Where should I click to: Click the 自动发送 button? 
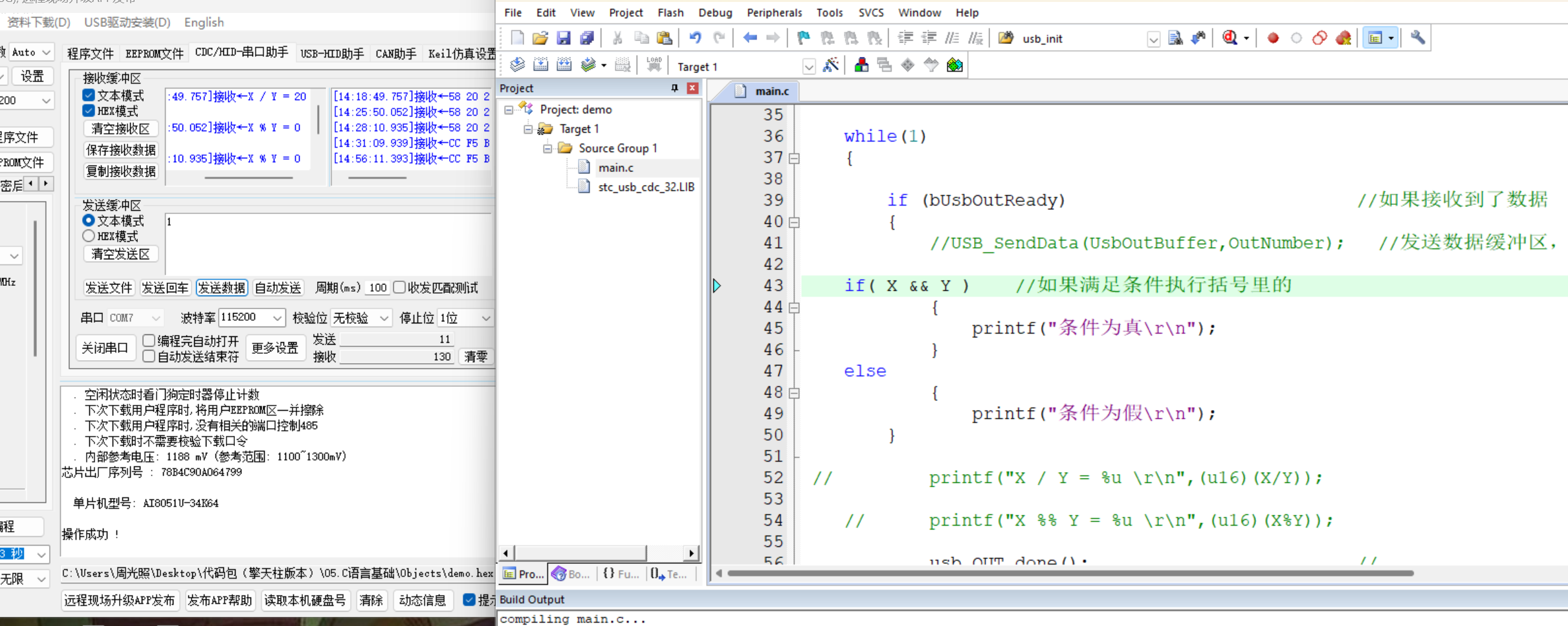(x=278, y=287)
